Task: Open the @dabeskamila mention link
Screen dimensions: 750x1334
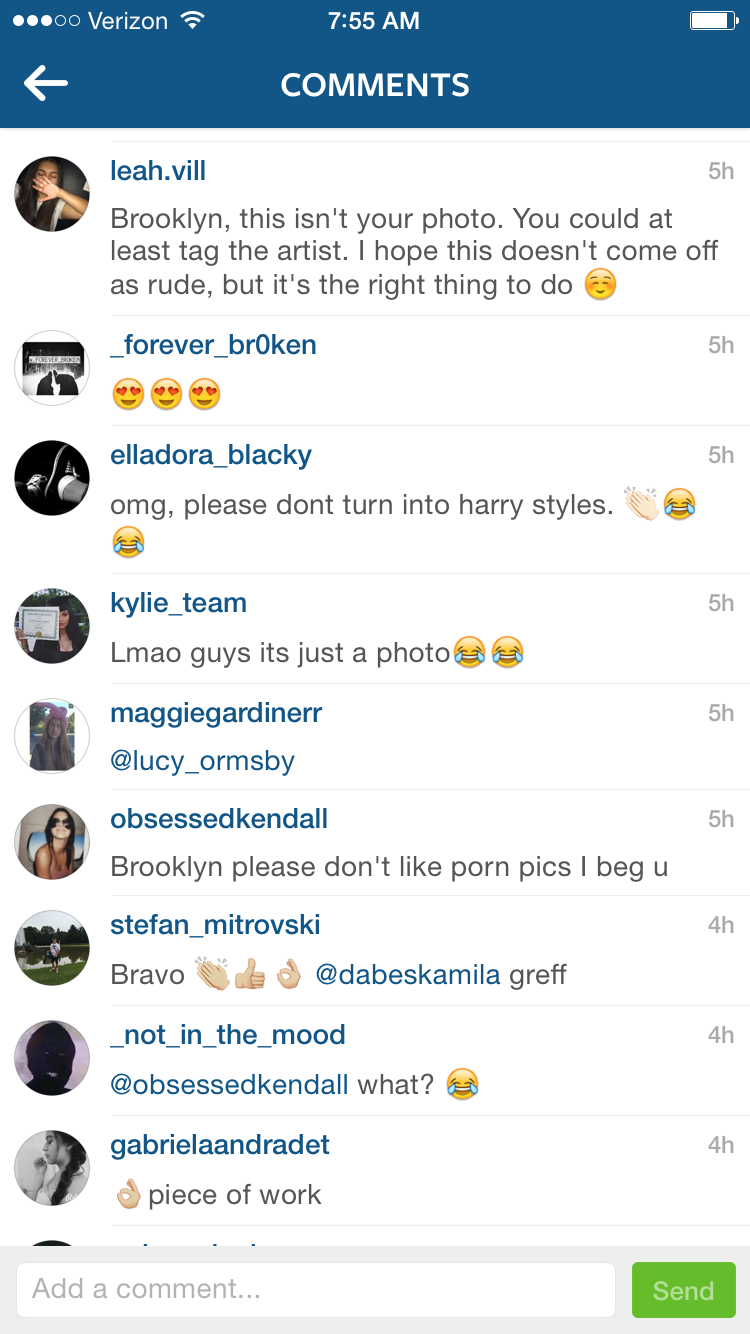Action: [x=407, y=974]
